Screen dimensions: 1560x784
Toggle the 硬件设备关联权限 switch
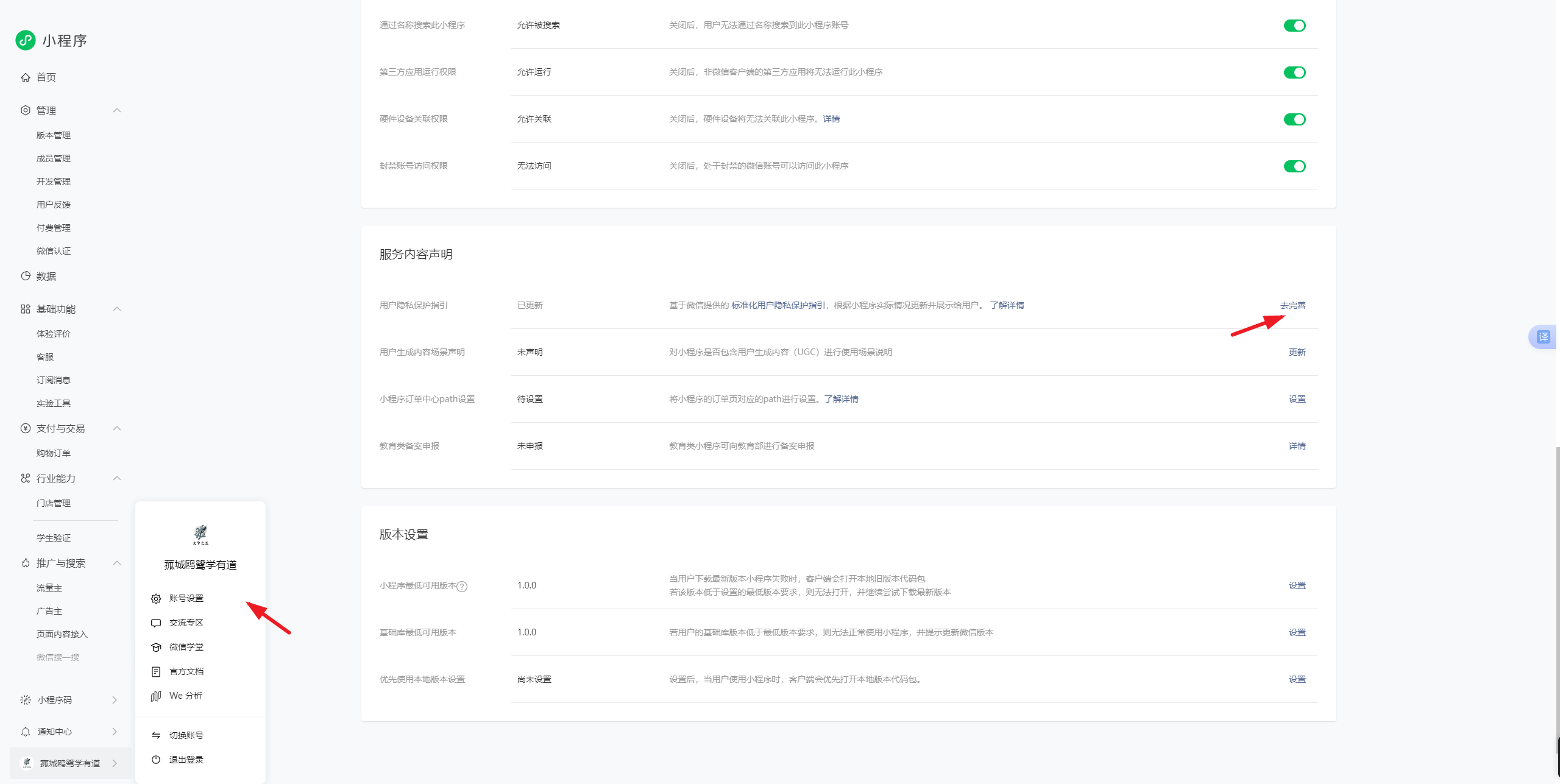coord(1294,119)
